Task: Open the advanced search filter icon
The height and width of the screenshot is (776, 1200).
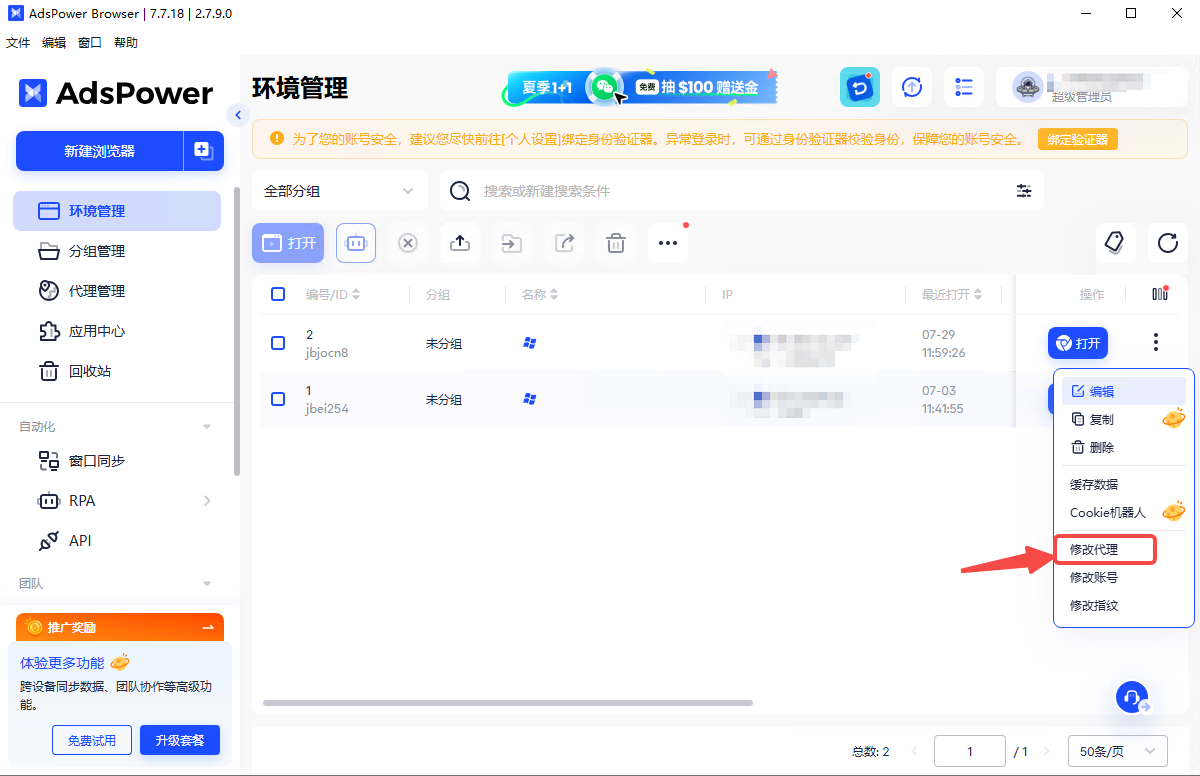Action: 1024,191
